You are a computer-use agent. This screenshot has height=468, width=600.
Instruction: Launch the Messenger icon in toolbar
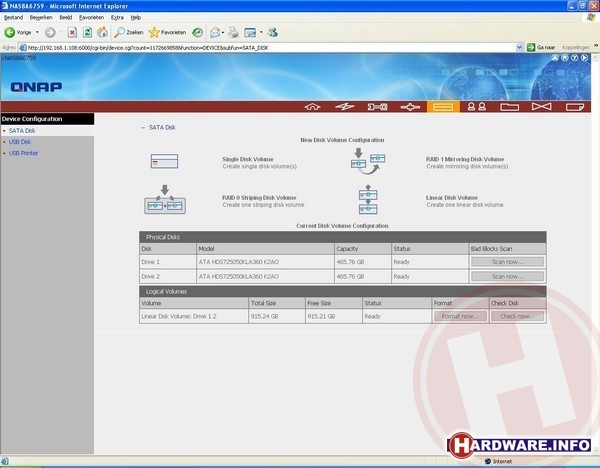click(272, 33)
